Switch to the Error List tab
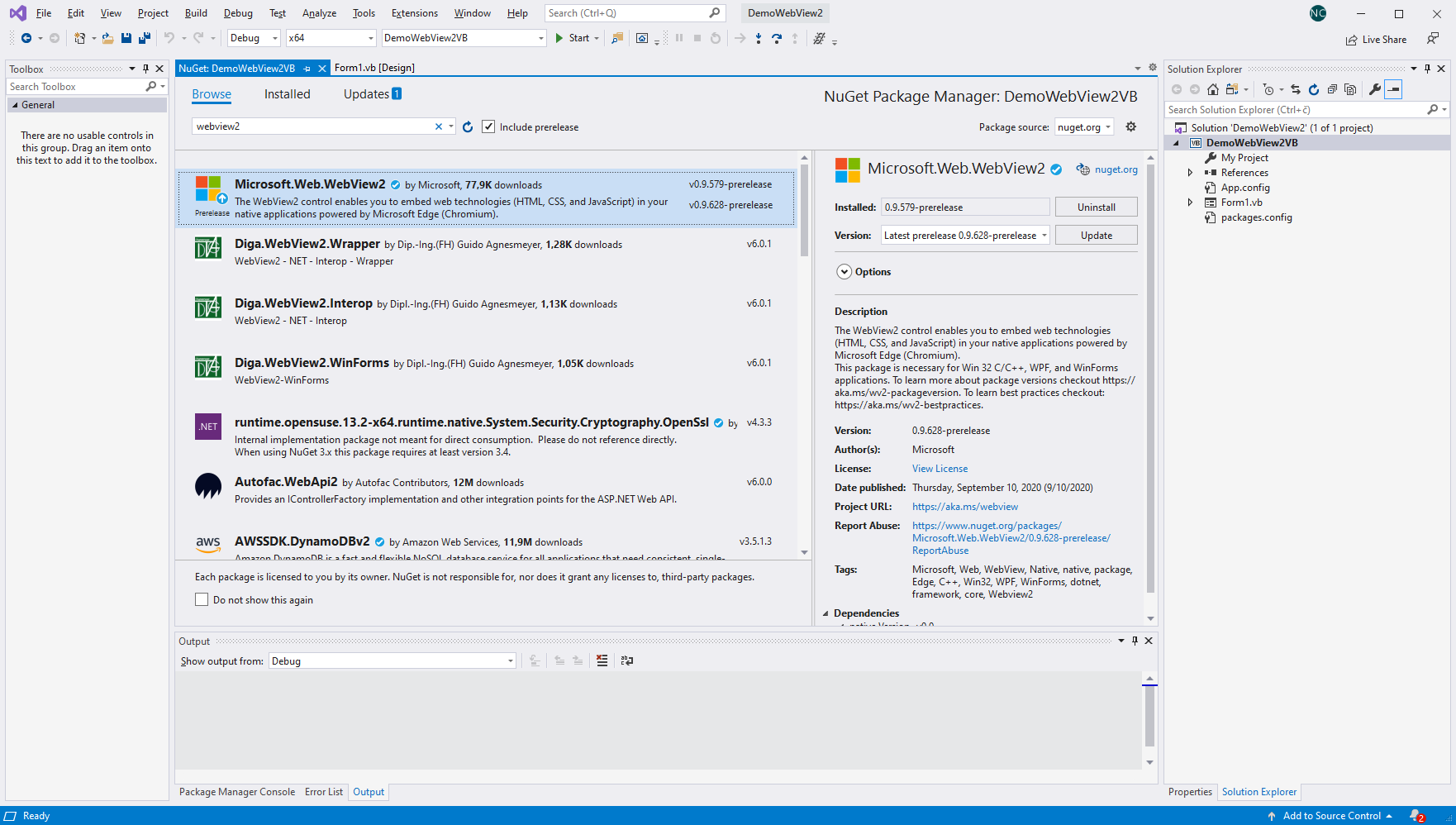1456x825 pixels. [324, 792]
